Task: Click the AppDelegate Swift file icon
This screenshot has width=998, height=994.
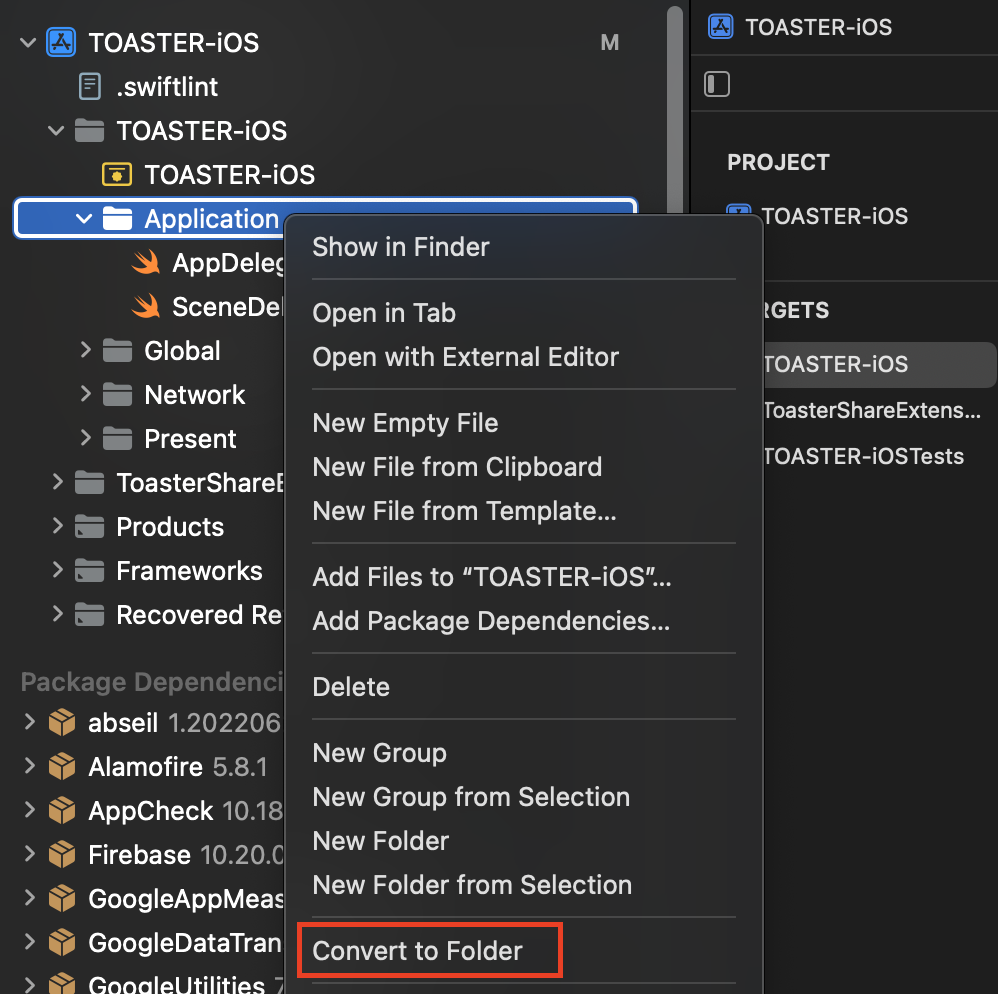Action: pyautogui.click(x=146, y=262)
